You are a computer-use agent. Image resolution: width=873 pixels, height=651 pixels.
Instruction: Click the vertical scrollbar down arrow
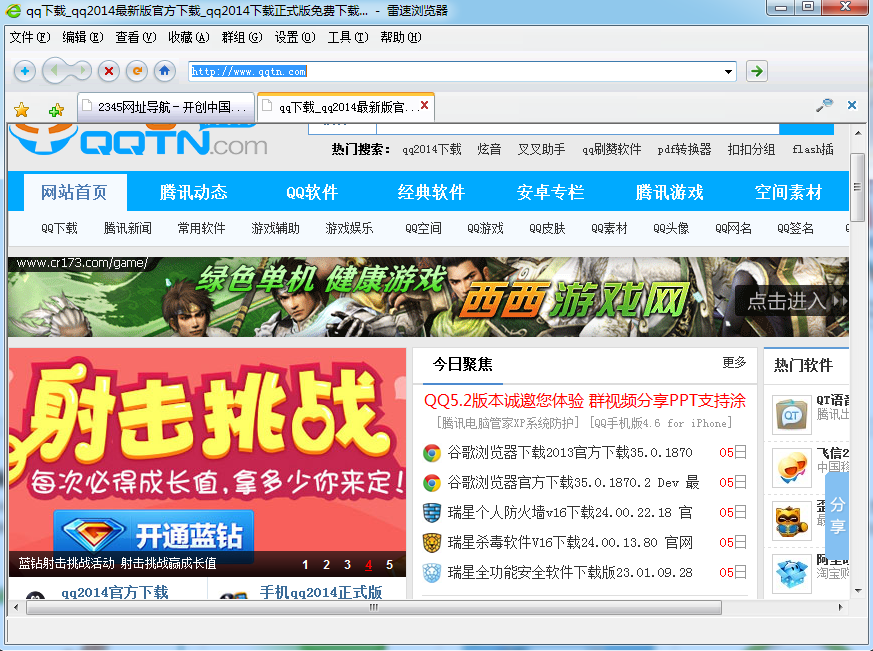857,591
